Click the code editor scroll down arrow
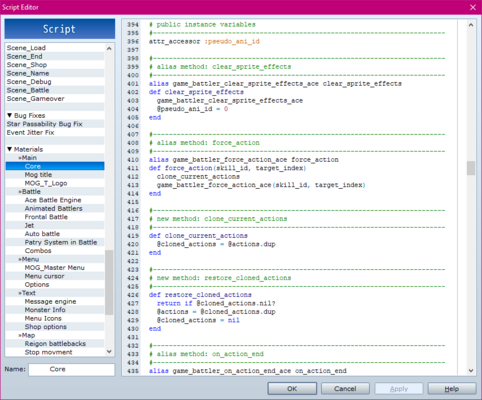This screenshot has width=482, height=400. coord(471,370)
